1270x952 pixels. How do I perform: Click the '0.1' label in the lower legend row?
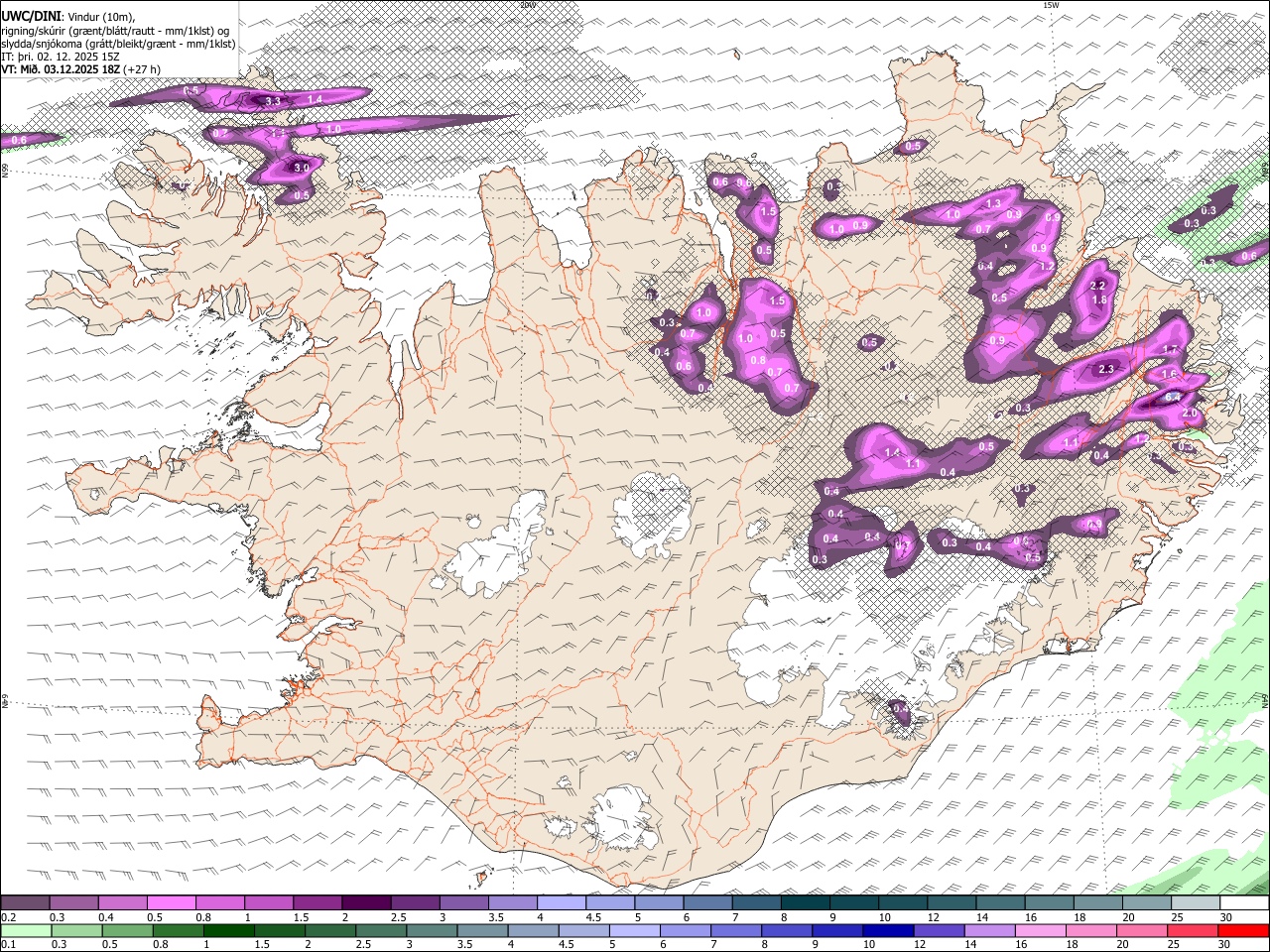(x=9, y=944)
